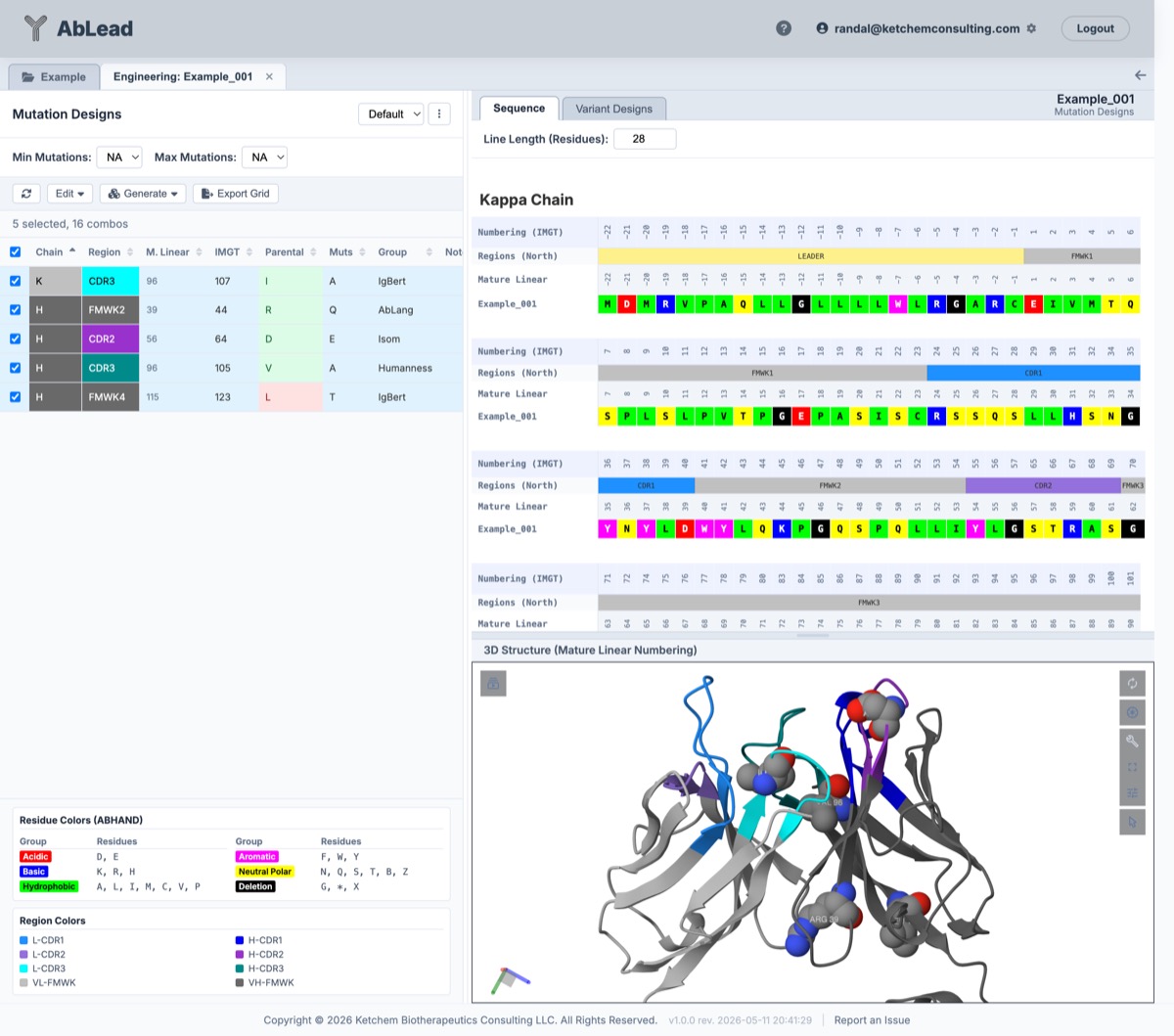The height and width of the screenshot is (1036, 1174).
Task: Open the Min Mutations dropdown
Action: [119, 158]
